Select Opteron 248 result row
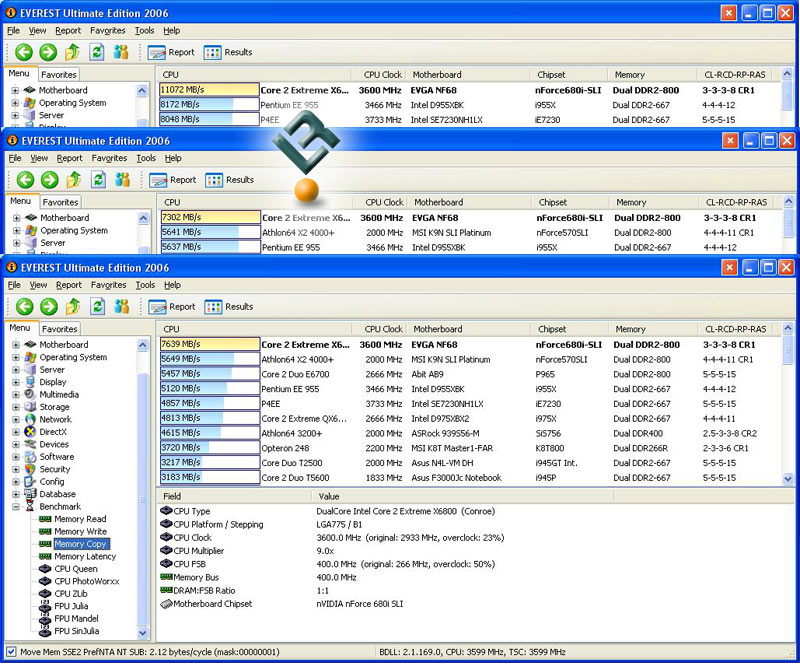This screenshot has height=666, width=800. 469,448
